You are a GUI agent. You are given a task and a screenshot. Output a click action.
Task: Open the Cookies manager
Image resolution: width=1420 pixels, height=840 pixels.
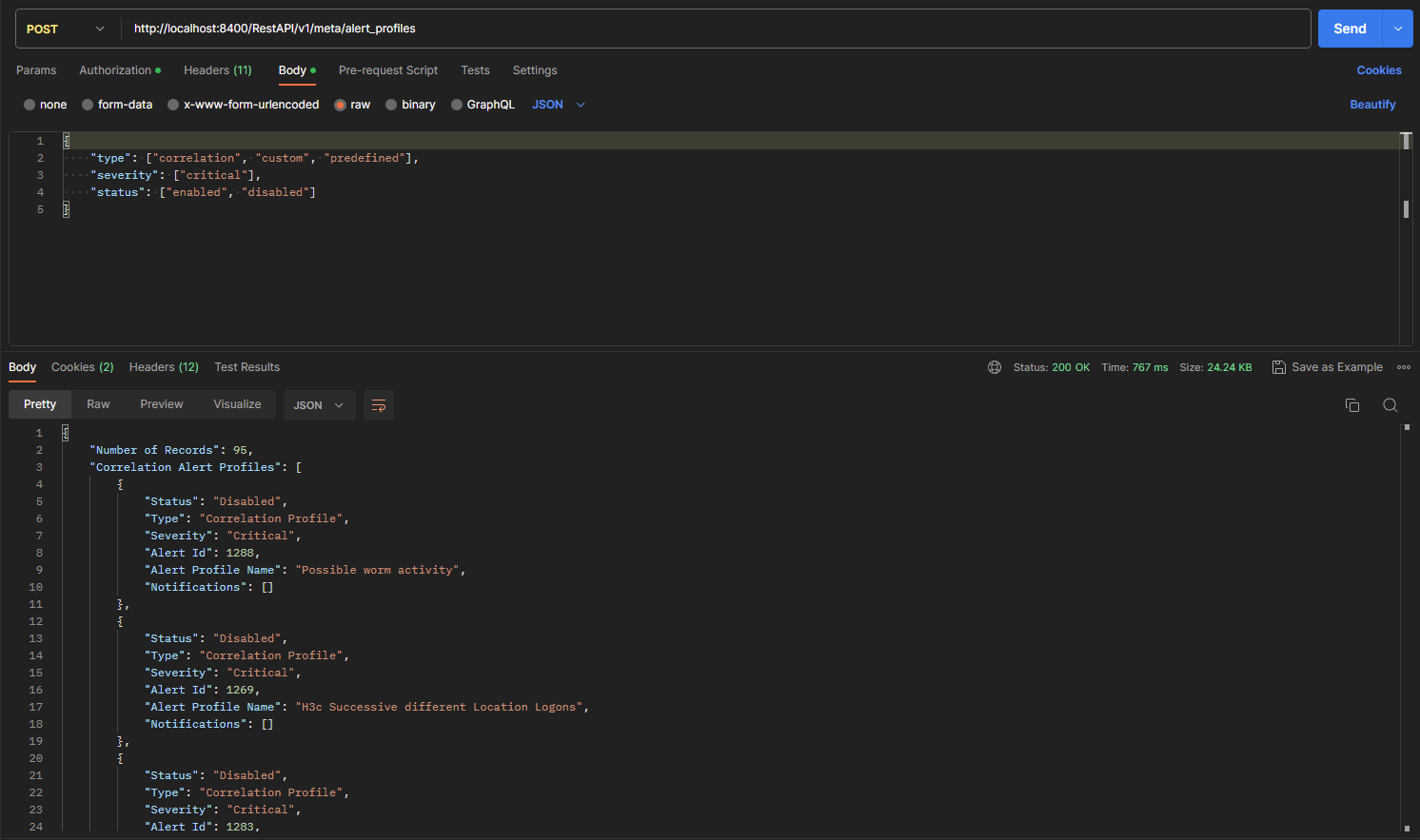pyautogui.click(x=1379, y=70)
